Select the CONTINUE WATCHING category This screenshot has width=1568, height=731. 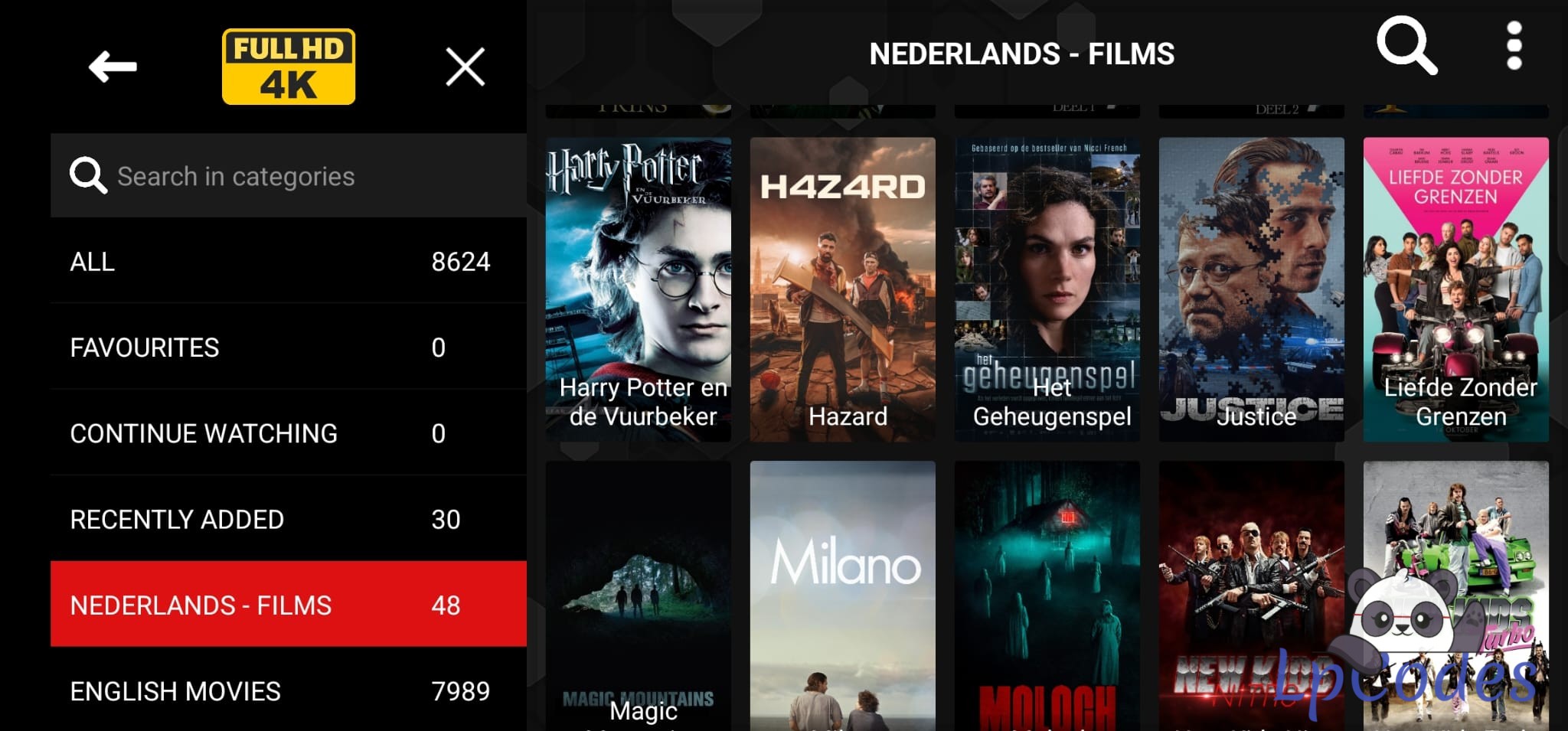tap(289, 433)
